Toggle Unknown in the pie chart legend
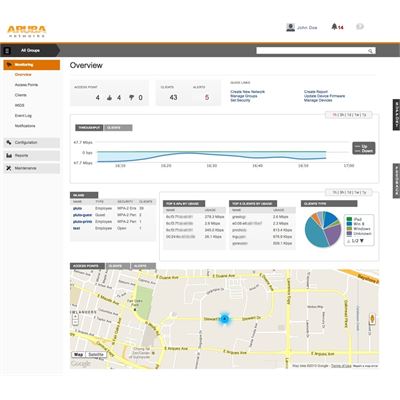Viewport: 400px width, 400px height. point(359,234)
